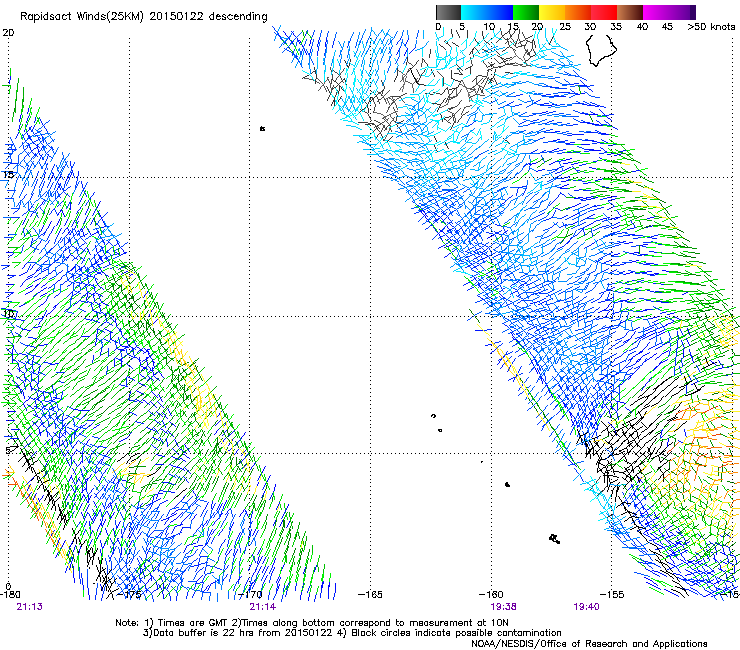Click the island outline just left of -155 longitude label

click(555, 539)
